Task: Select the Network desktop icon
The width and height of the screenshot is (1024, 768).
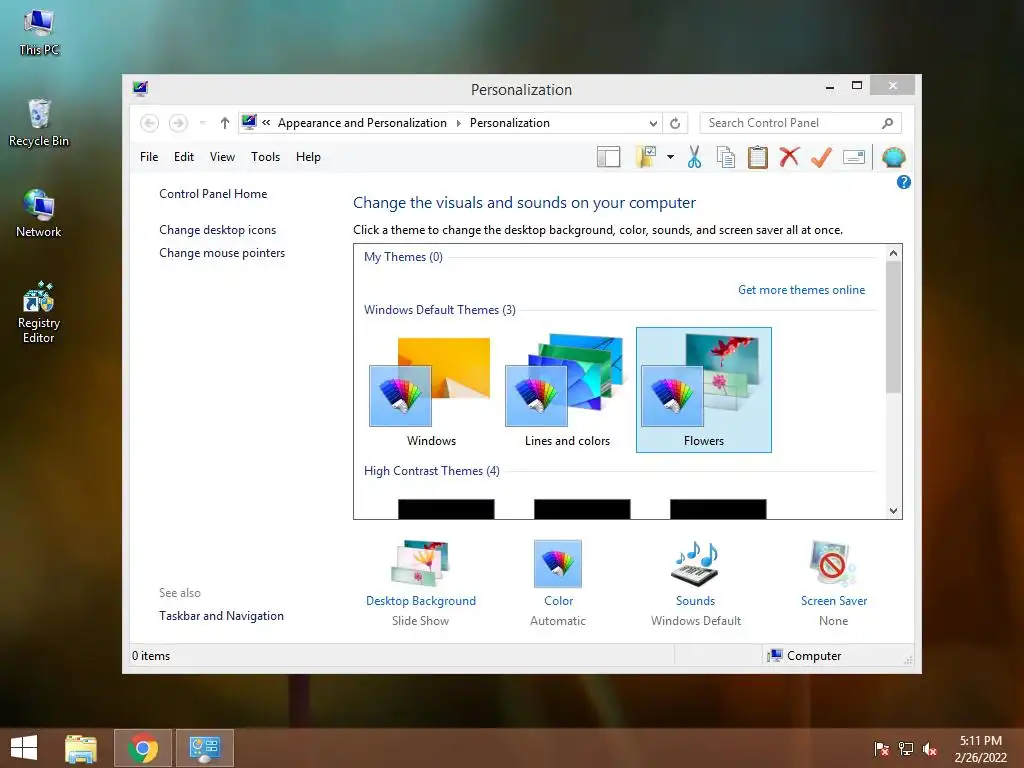Action: tap(39, 214)
